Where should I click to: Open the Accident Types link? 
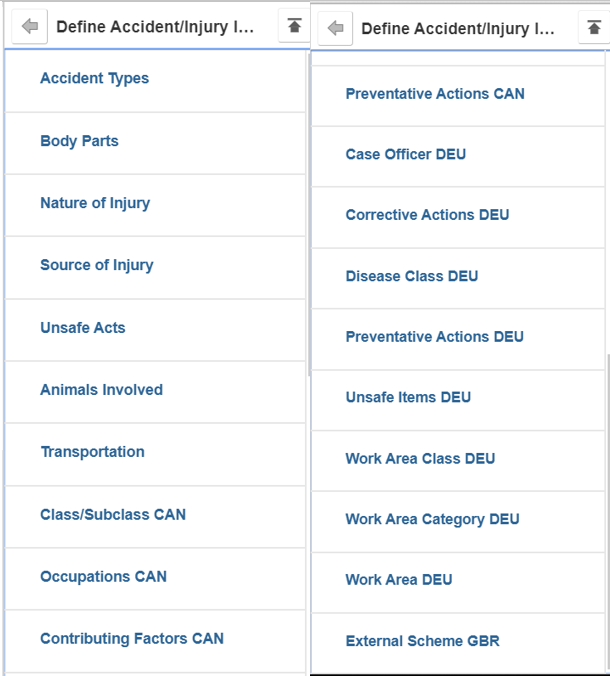94,78
